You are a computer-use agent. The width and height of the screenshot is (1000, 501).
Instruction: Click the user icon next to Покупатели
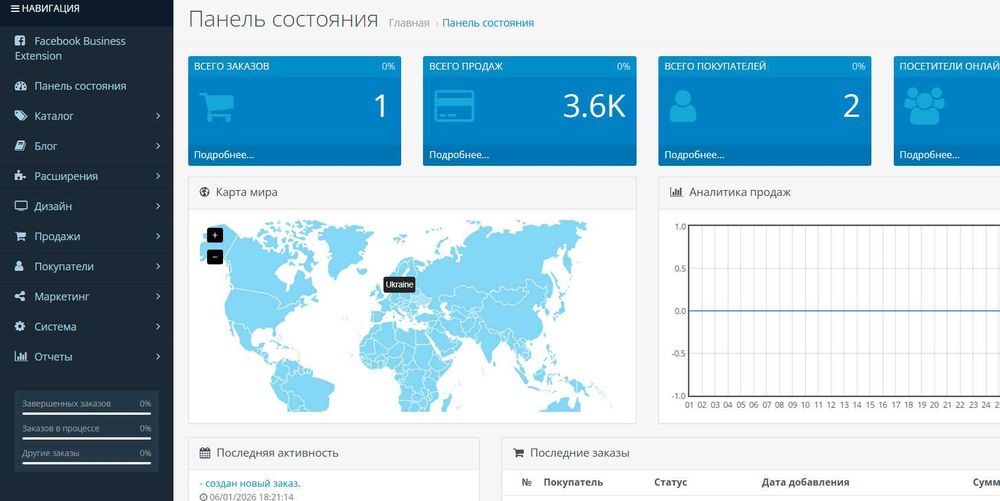pyautogui.click(x=19, y=266)
